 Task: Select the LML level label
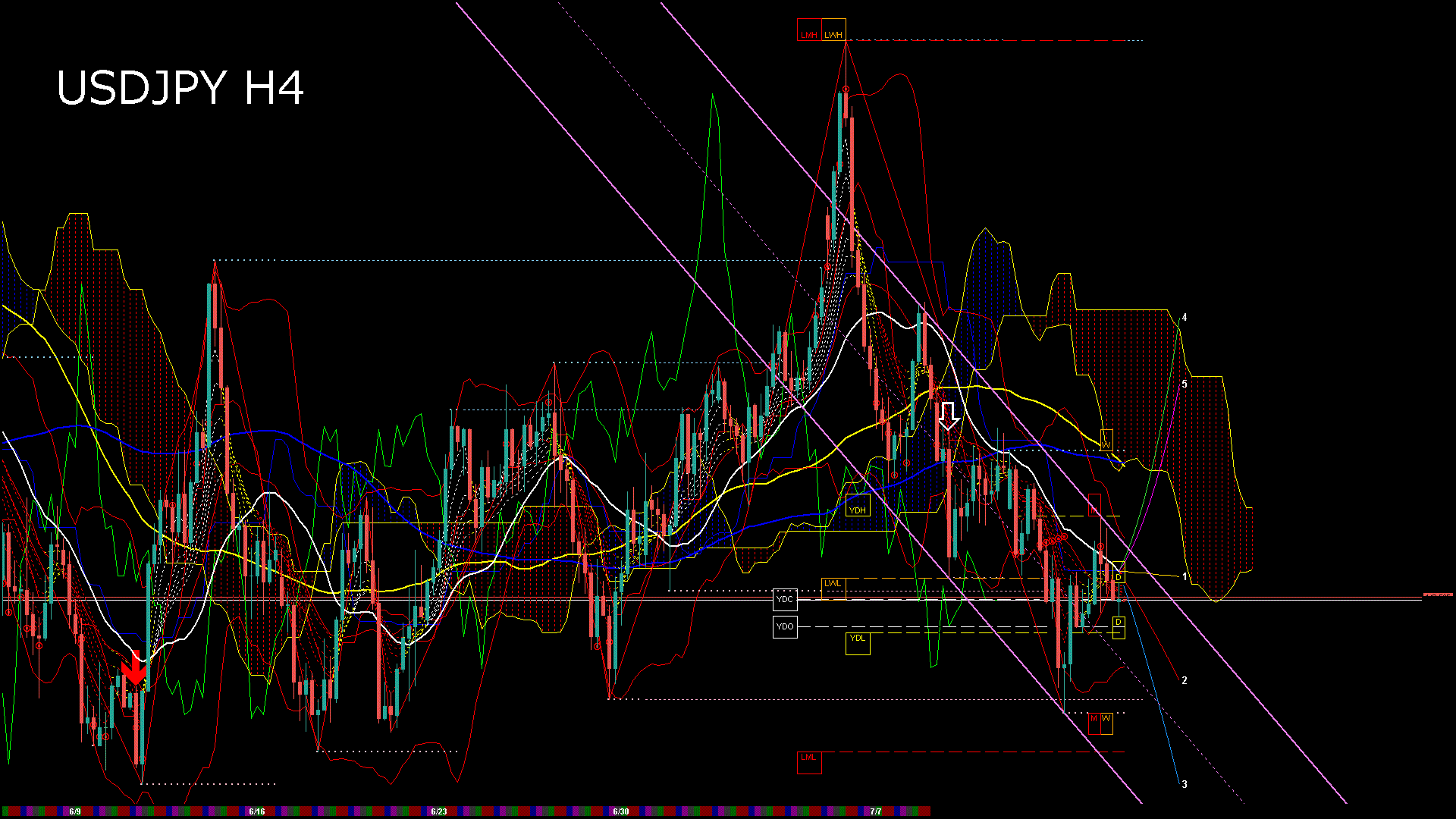(x=809, y=762)
